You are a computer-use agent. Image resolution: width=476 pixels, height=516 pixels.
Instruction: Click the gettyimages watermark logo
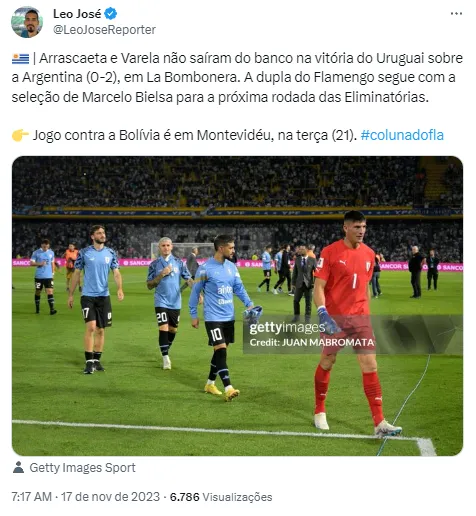287,328
